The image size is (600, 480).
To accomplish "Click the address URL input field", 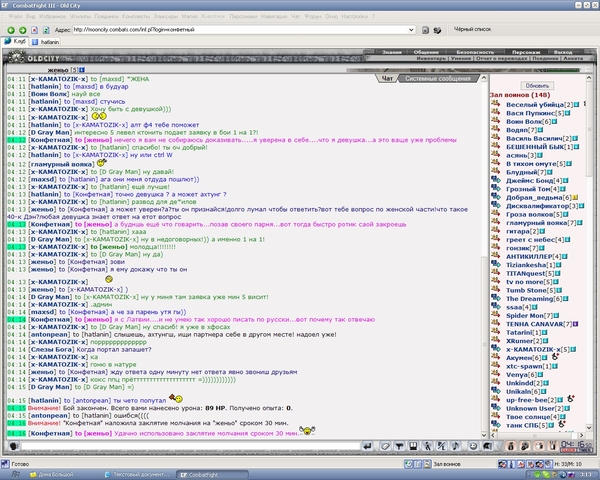I will (x=240, y=29).
